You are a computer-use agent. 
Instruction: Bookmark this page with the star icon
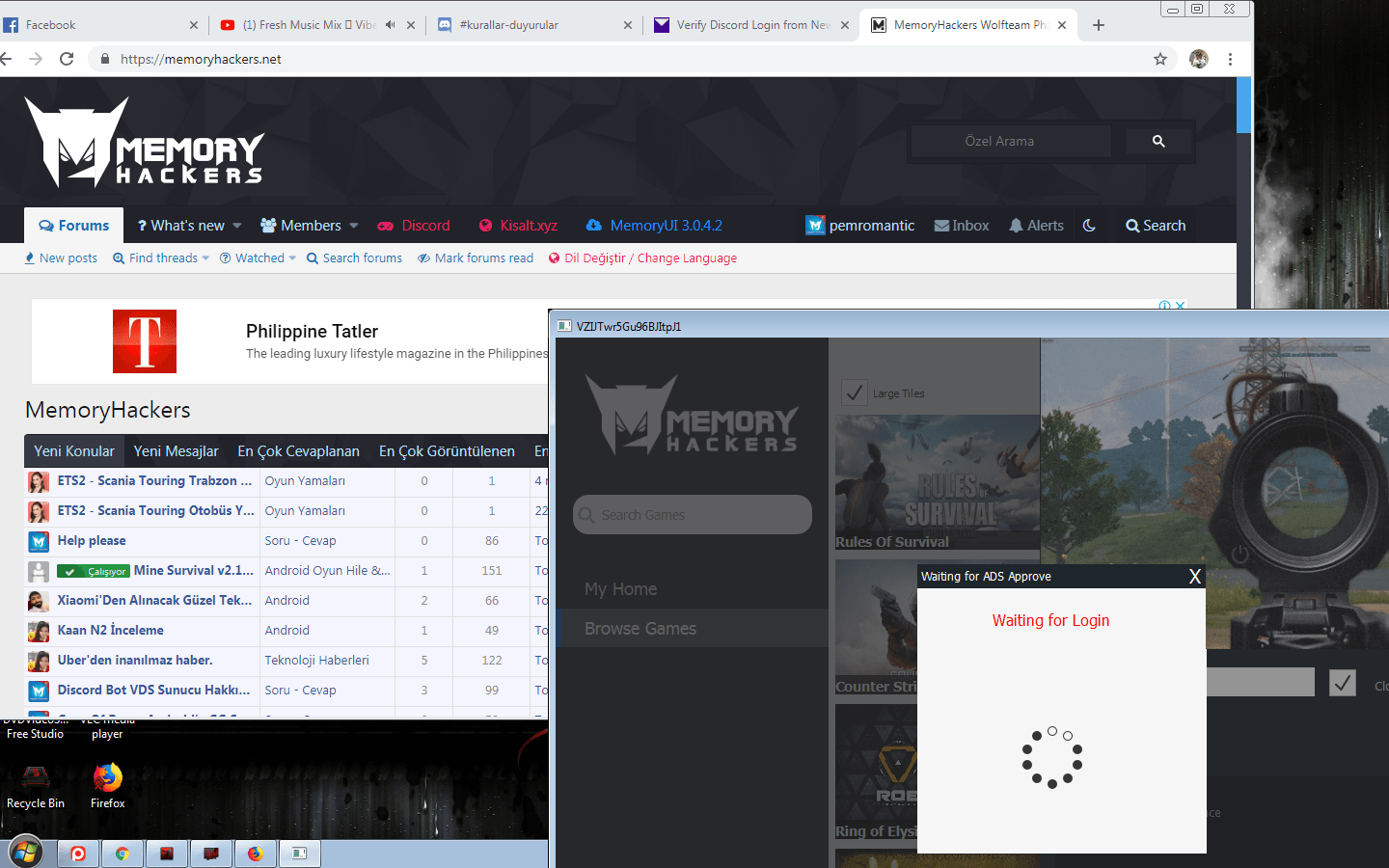(1160, 59)
